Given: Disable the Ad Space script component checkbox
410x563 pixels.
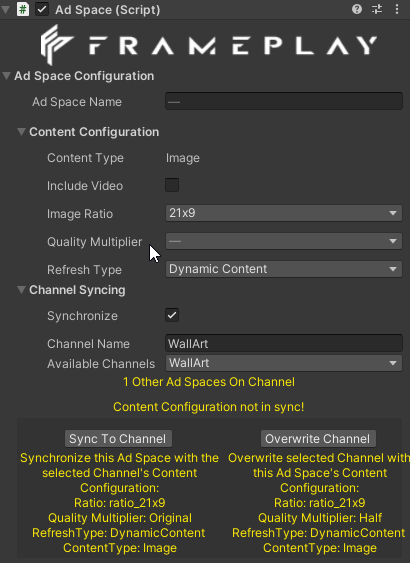Looking at the screenshot, I should coord(42,9).
